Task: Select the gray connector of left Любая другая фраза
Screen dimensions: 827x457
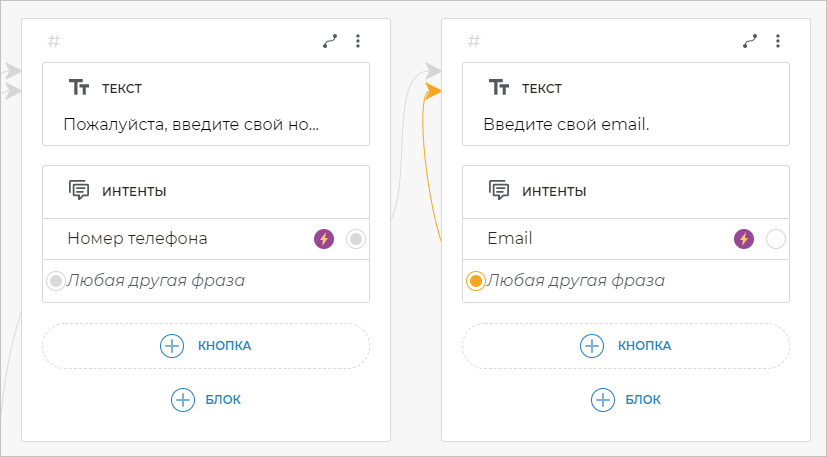Action: (x=56, y=281)
